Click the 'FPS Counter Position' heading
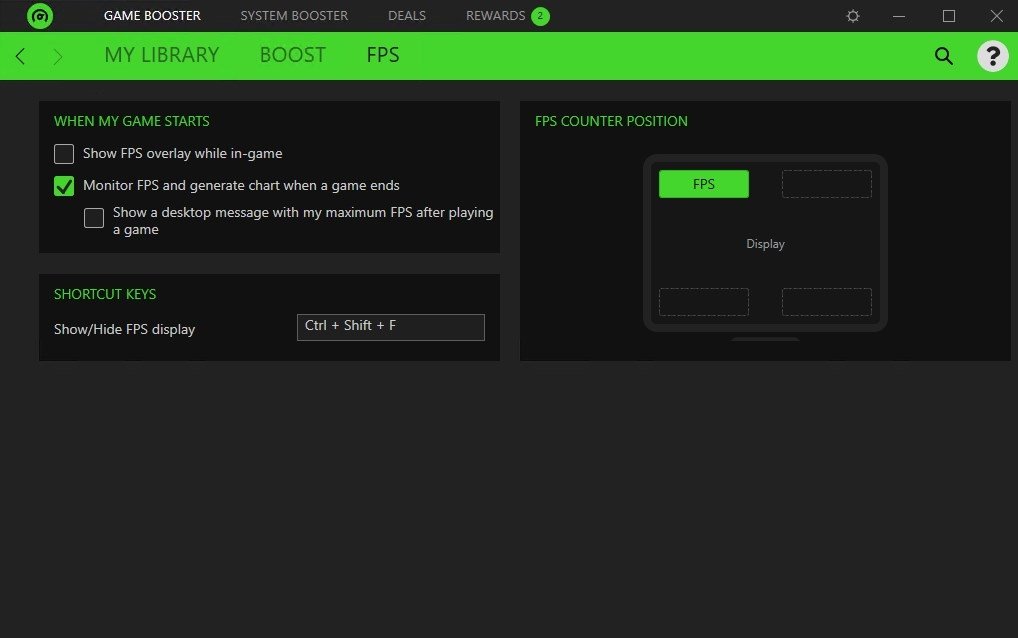The width and height of the screenshot is (1018, 638). pos(611,121)
